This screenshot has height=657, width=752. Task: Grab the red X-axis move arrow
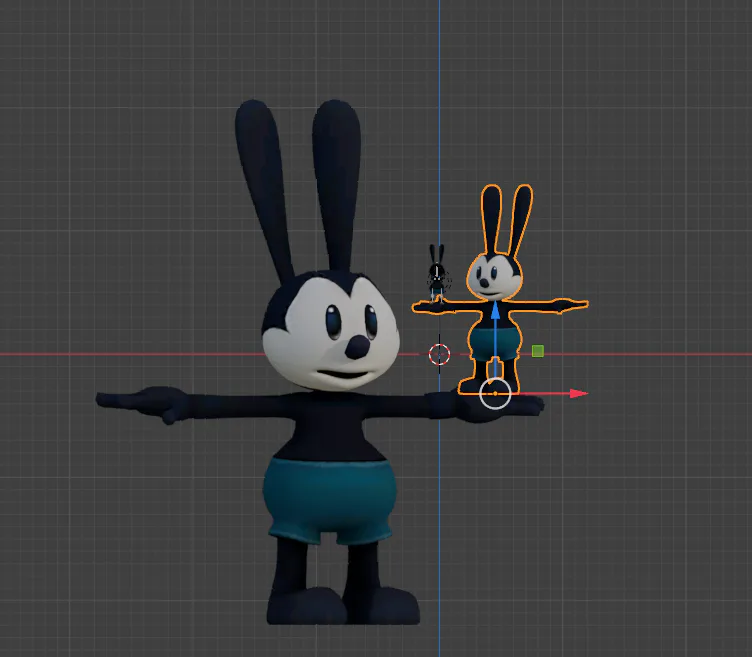[x=578, y=394]
